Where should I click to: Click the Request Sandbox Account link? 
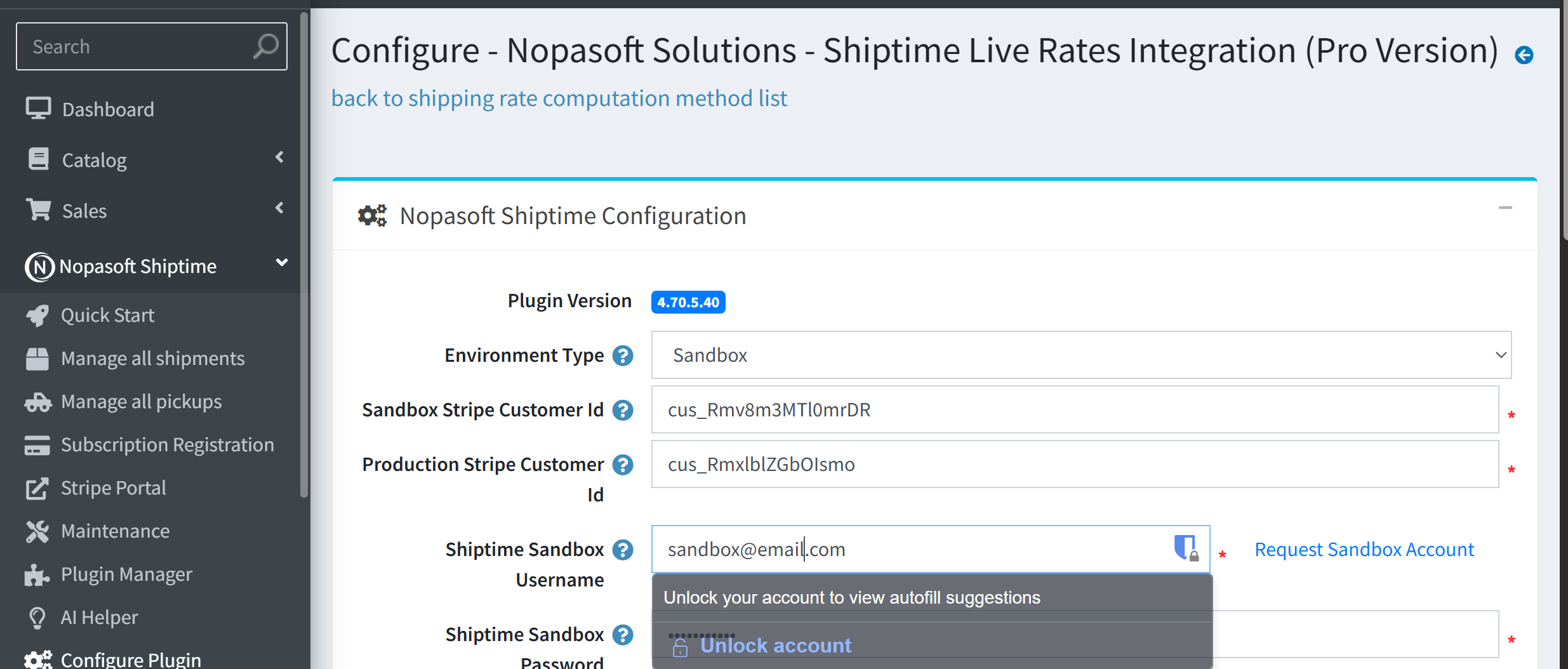point(1364,549)
